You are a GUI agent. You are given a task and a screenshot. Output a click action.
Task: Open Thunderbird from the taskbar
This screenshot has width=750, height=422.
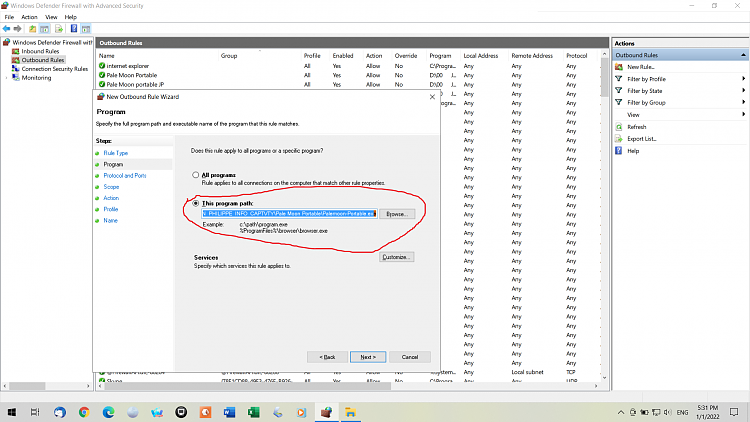click(x=60, y=412)
